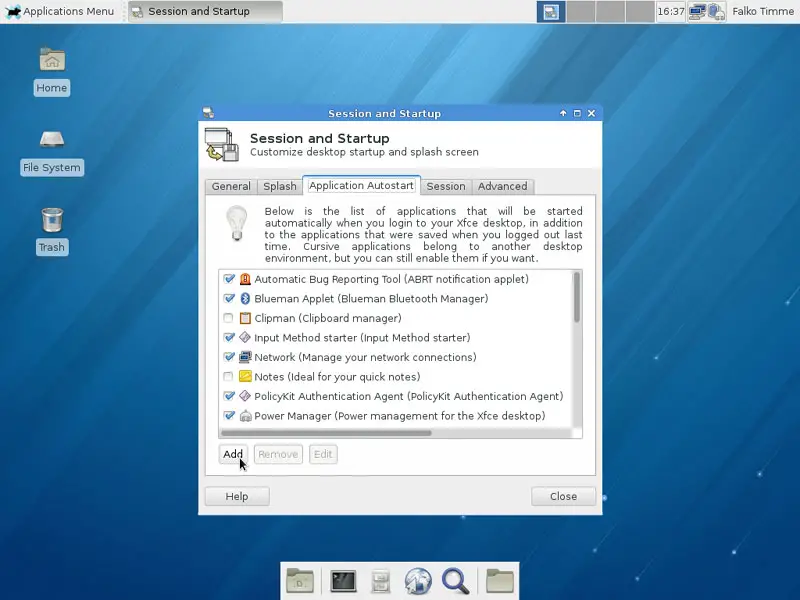Launch the web browser globe dock icon
Screen dimensions: 800x600
coord(418,581)
